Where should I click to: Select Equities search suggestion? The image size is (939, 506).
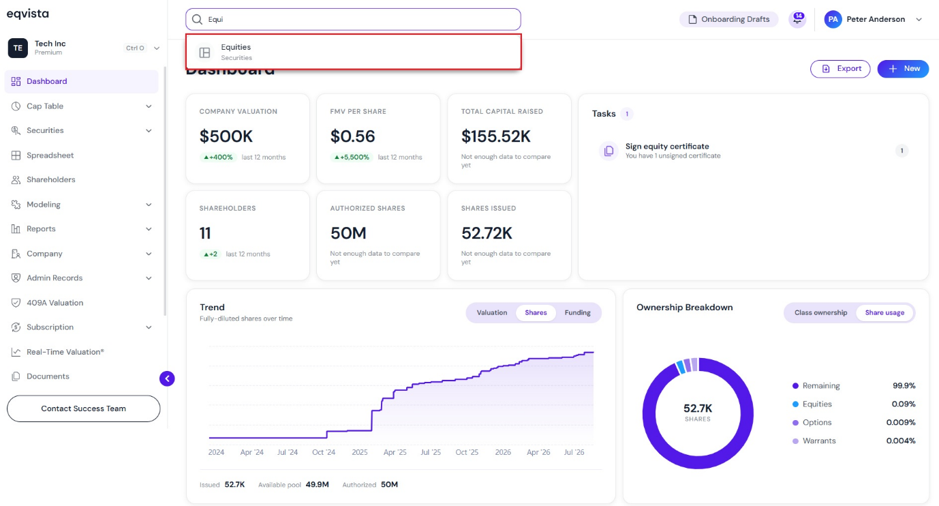[x=353, y=52]
